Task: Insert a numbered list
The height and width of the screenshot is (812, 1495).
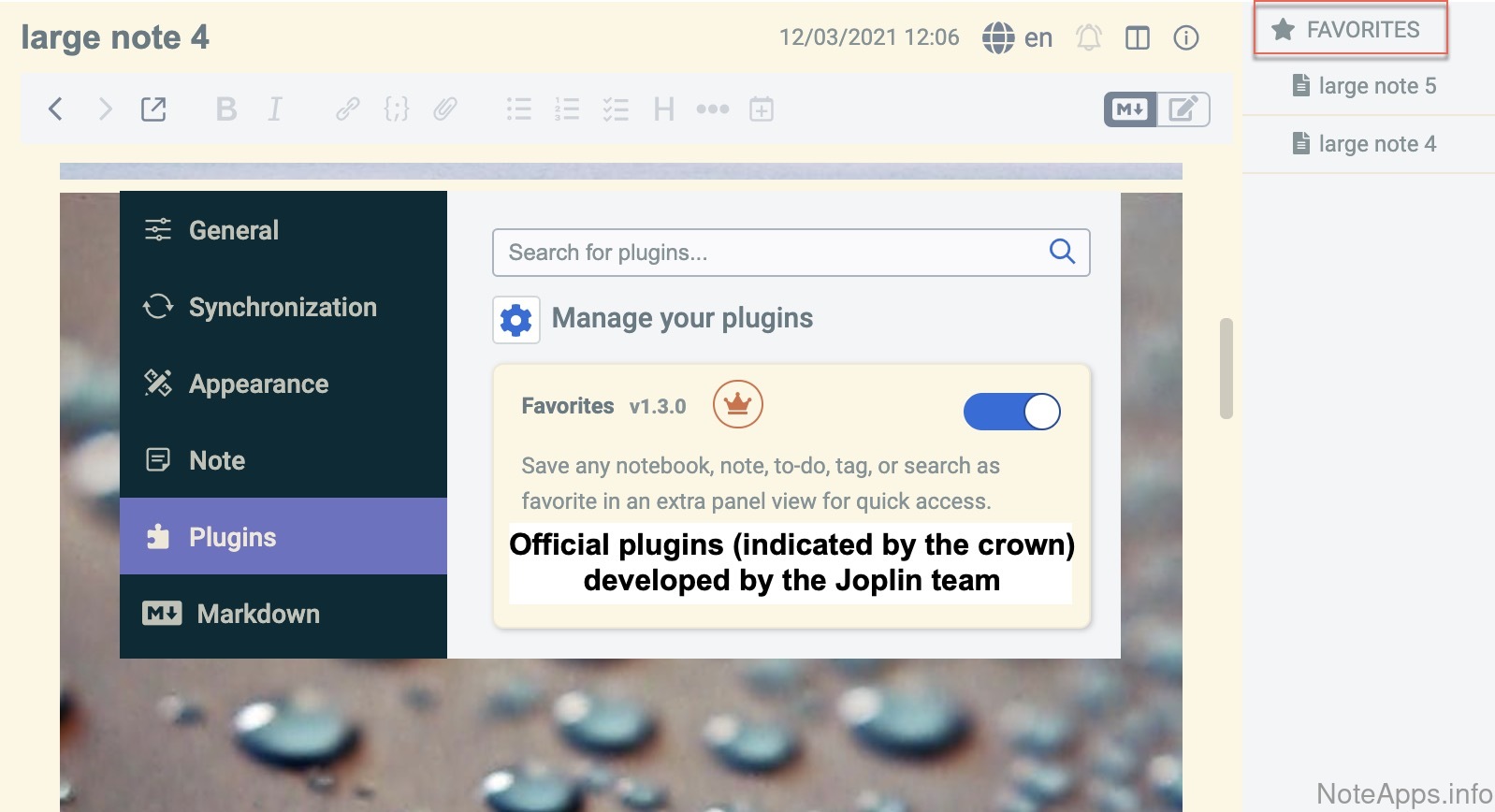Action: (x=567, y=109)
